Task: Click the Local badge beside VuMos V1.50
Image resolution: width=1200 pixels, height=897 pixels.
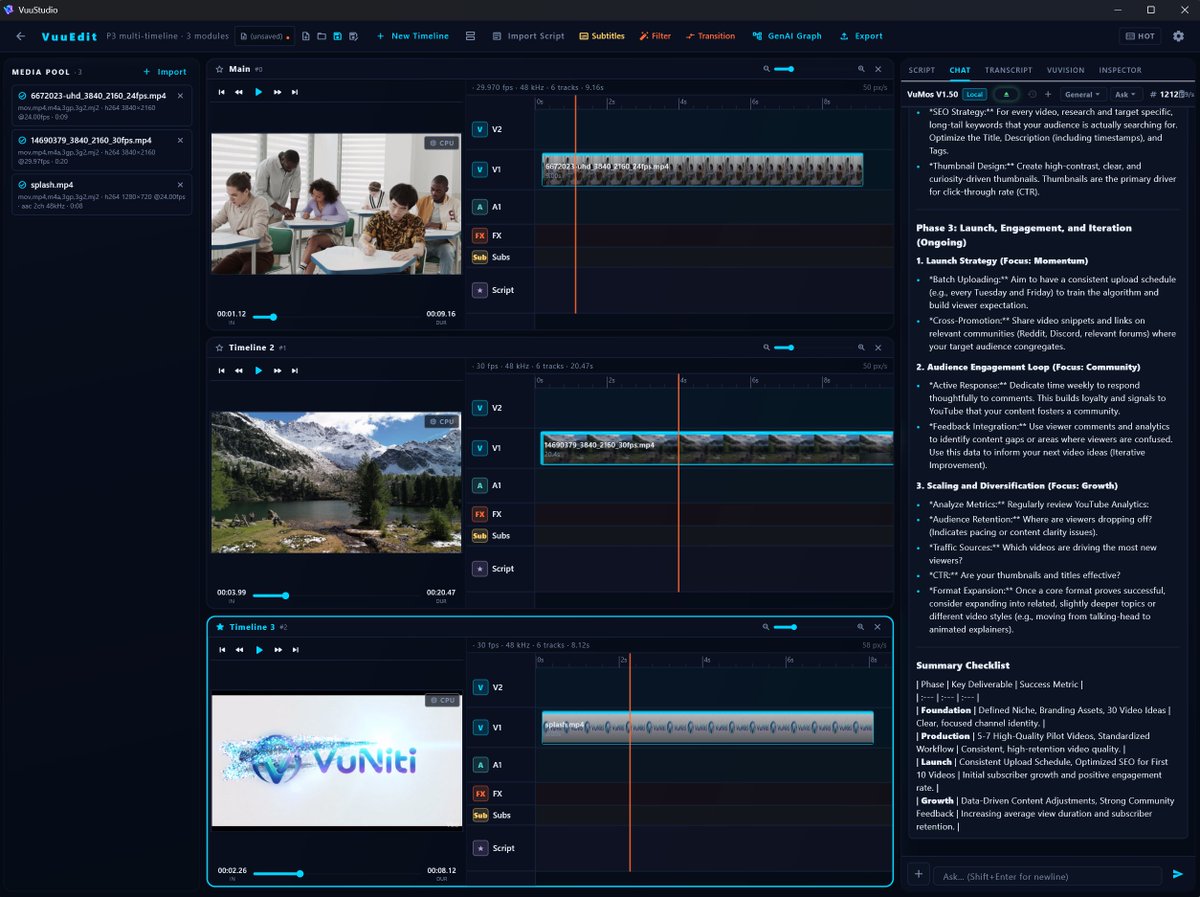Action: coord(973,94)
